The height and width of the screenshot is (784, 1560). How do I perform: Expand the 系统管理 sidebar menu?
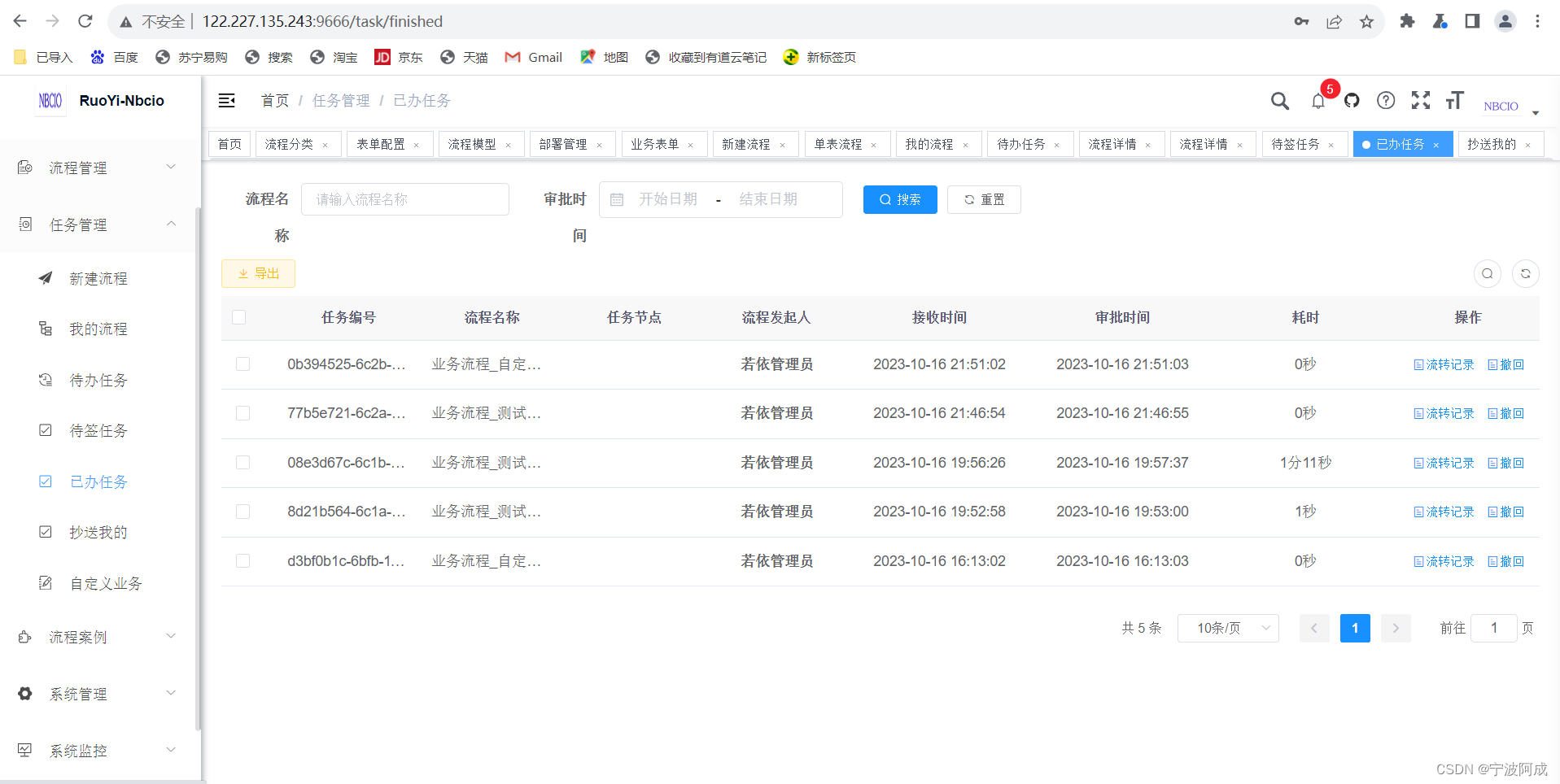tap(98, 694)
